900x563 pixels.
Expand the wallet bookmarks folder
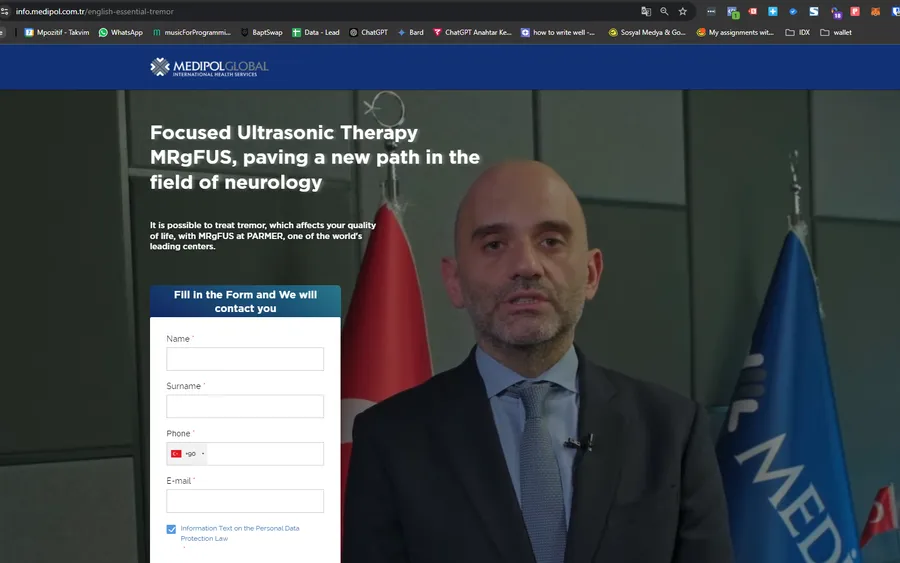point(836,33)
